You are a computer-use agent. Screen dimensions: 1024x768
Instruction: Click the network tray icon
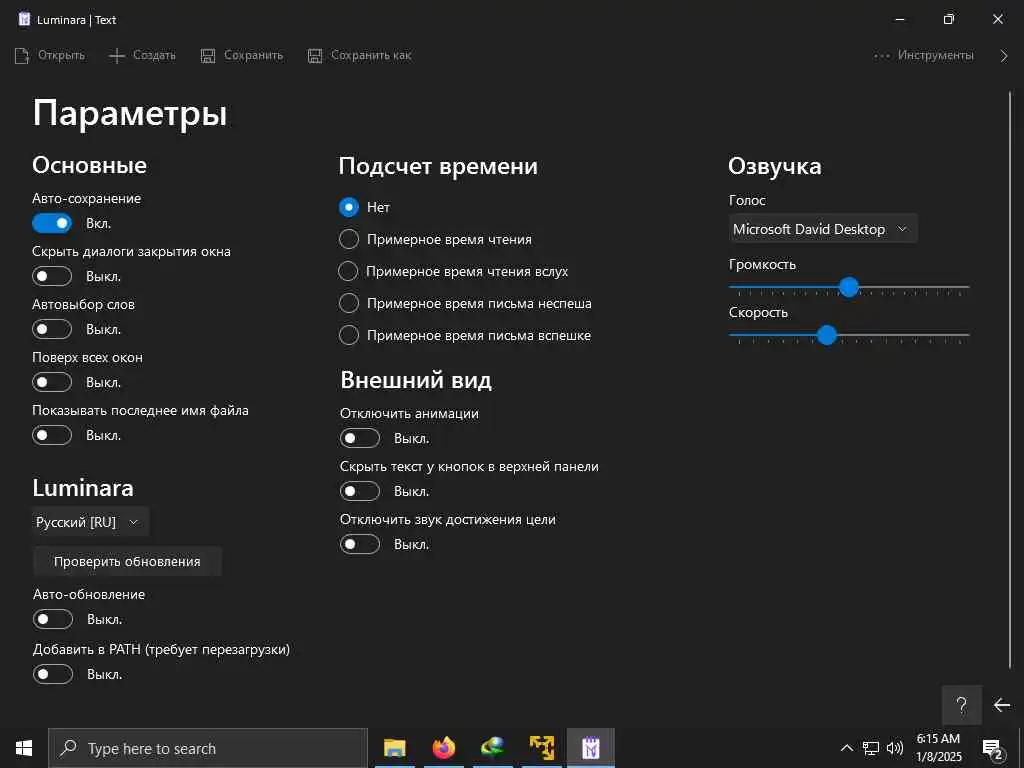click(x=871, y=748)
